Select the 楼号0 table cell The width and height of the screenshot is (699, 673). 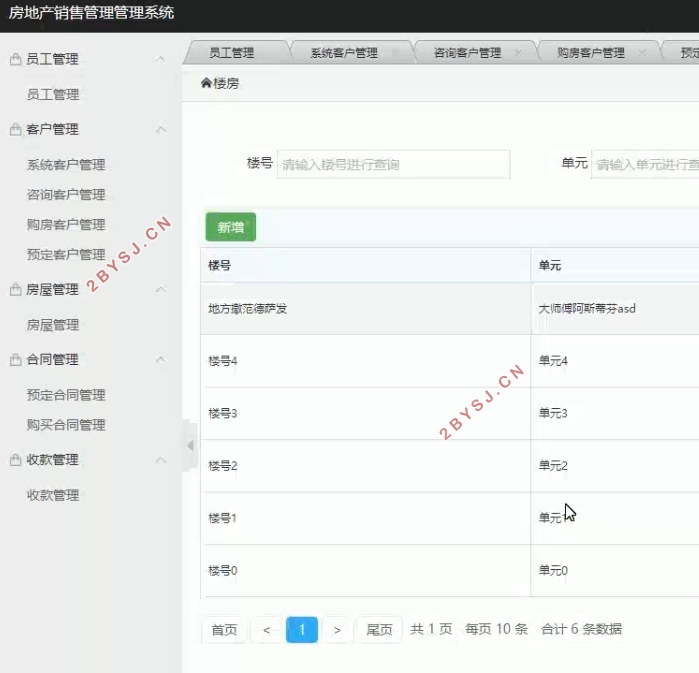(366, 570)
